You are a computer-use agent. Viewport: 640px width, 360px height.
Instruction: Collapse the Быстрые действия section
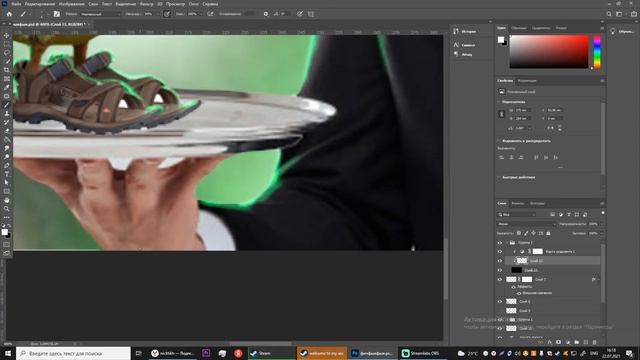pos(499,177)
